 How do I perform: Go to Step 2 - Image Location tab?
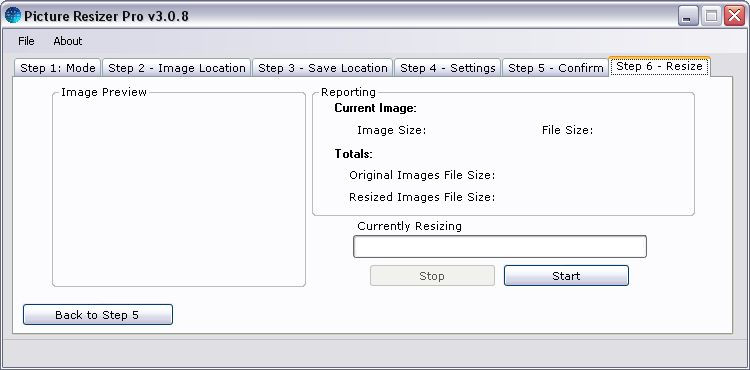click(x=176, y=68)
